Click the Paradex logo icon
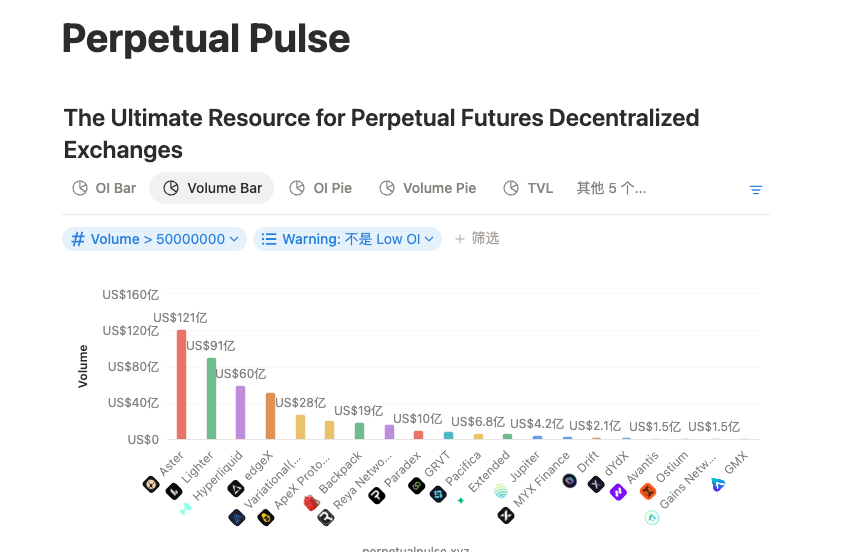The image size is (855, 552). (376, 494)
